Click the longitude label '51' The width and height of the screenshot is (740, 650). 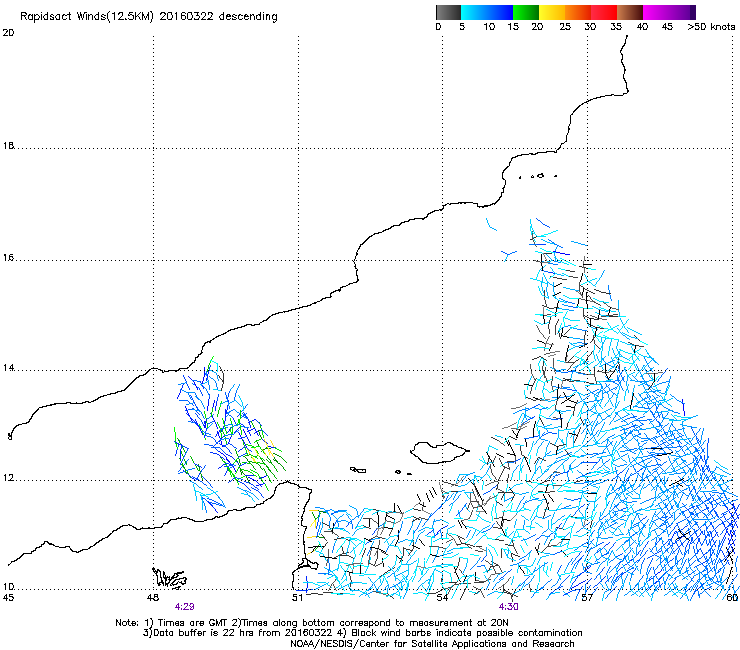pyautogui.click(x=297, y=598)
